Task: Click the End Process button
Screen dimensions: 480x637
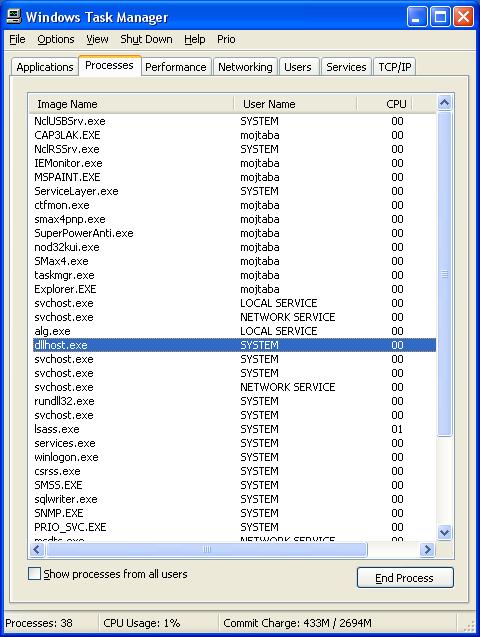Action: pyautogui.click(x=405, y=578)
